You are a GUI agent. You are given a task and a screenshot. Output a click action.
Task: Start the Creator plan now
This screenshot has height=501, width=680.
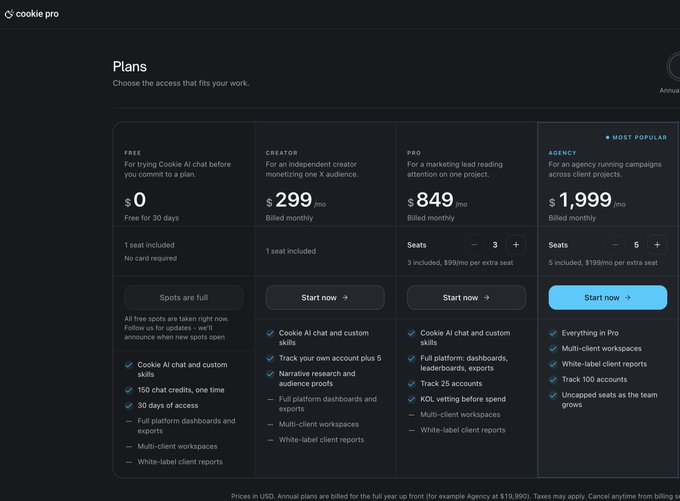point(325,298)
